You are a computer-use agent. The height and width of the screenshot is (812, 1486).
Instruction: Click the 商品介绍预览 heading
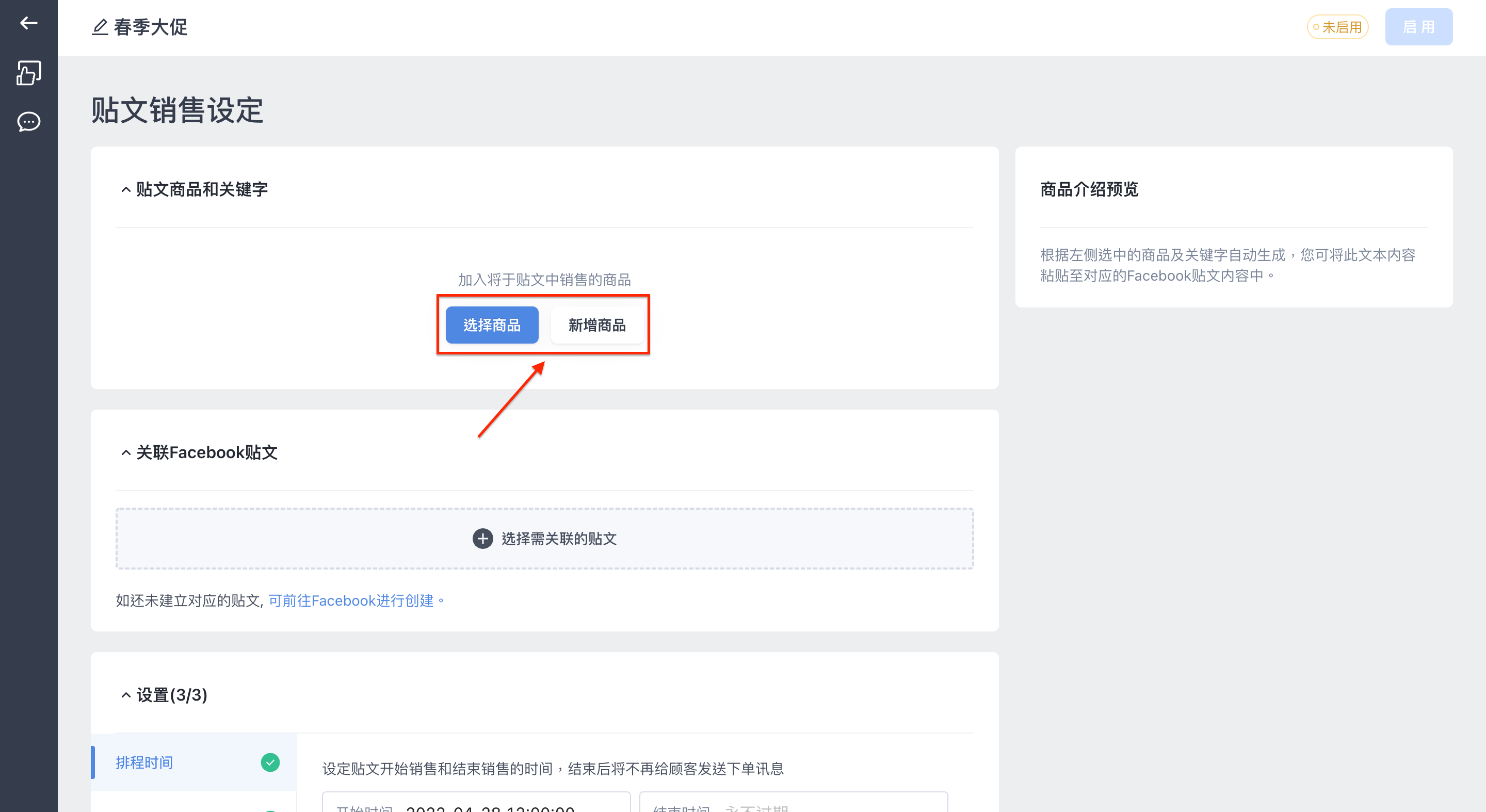1089,190
